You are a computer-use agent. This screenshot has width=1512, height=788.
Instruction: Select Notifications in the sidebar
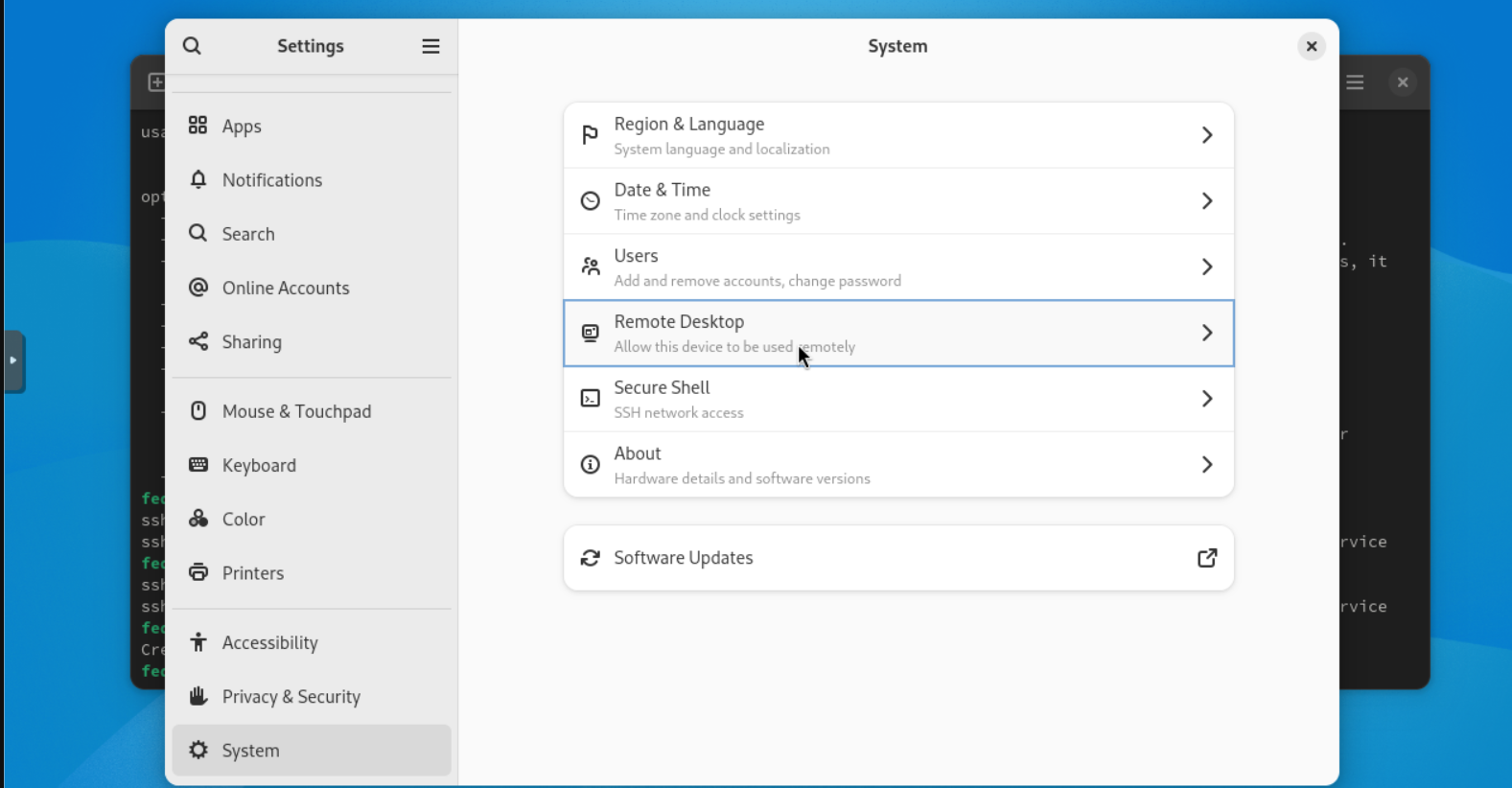coord(312,179)
